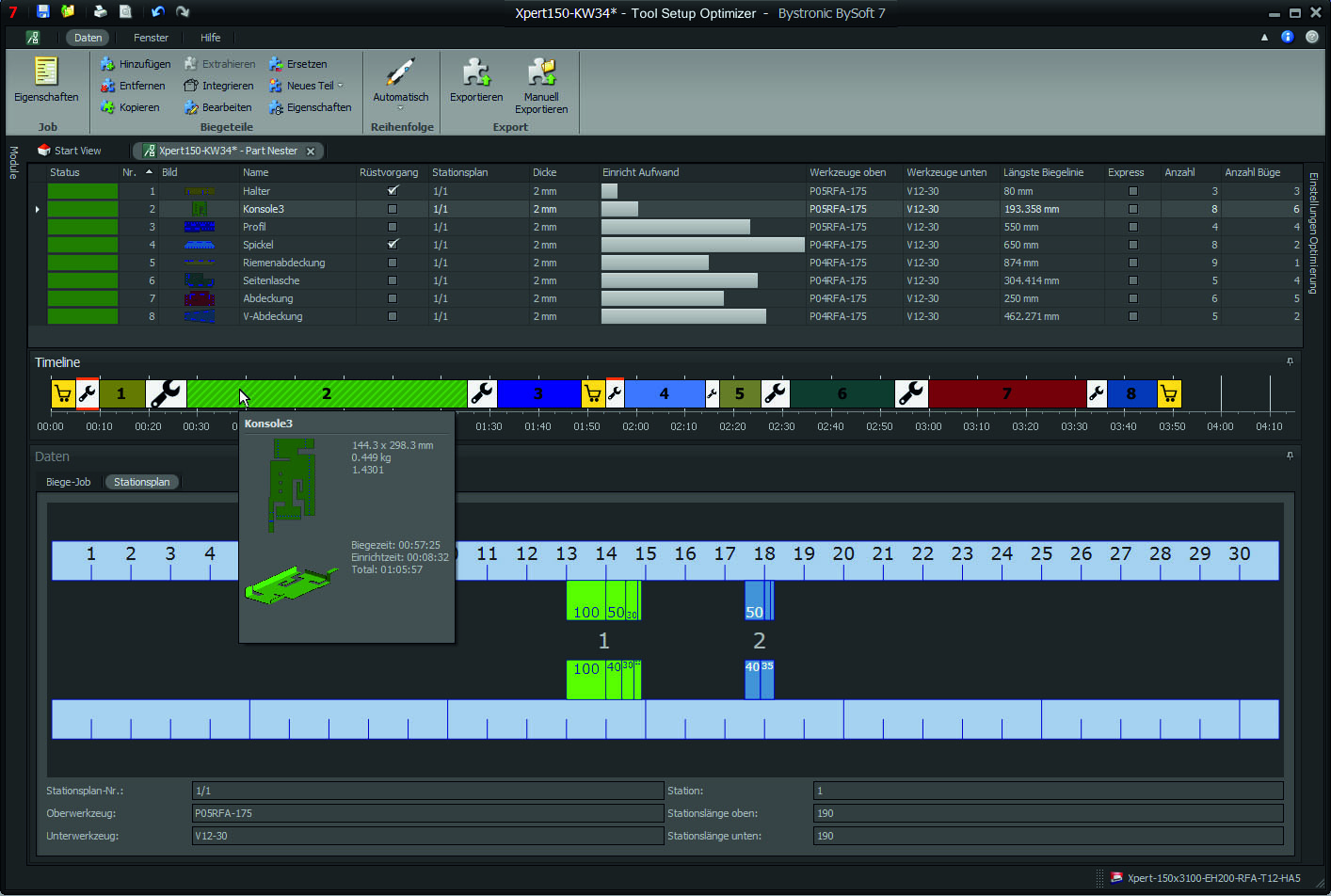Click the blue info icon at top right

(x=1288, y=37)
